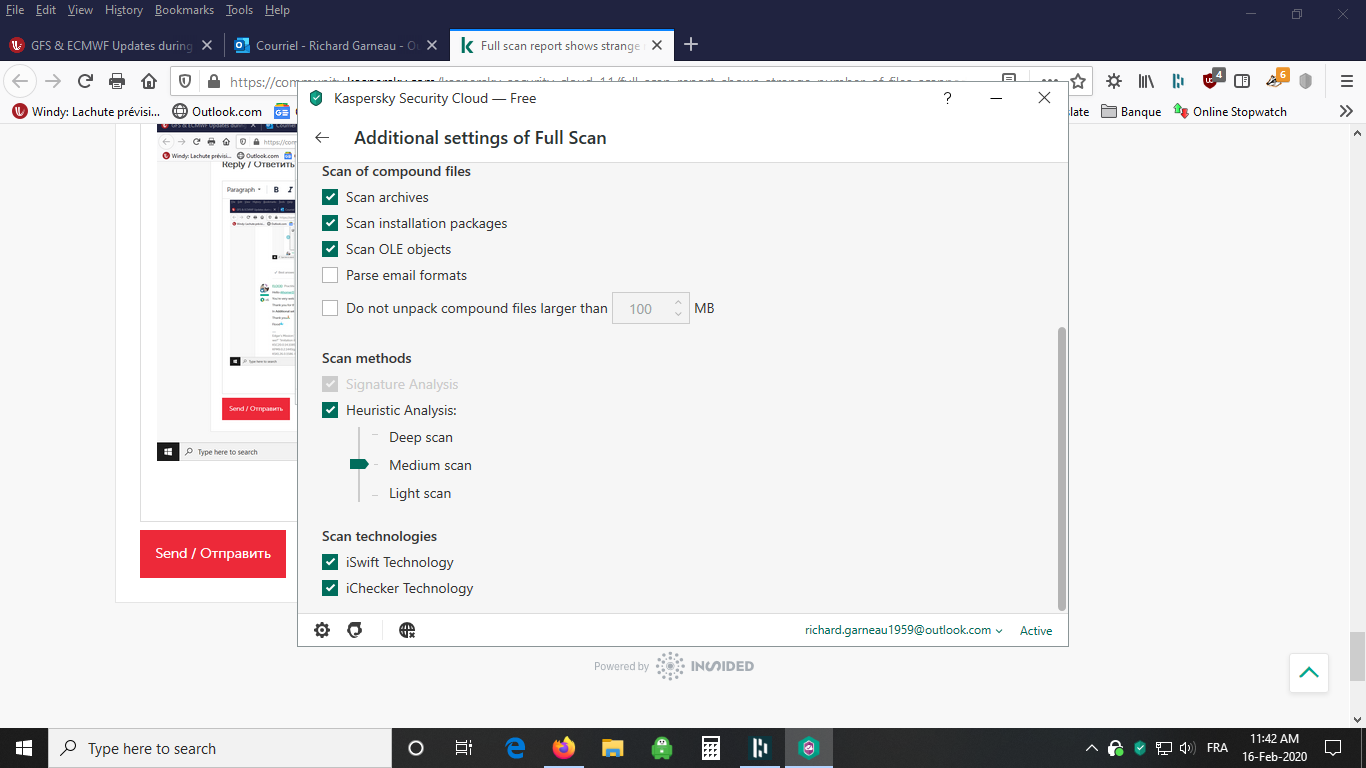1366x768 pixels.
Task: Open Windows Task View
Action: 464,748
